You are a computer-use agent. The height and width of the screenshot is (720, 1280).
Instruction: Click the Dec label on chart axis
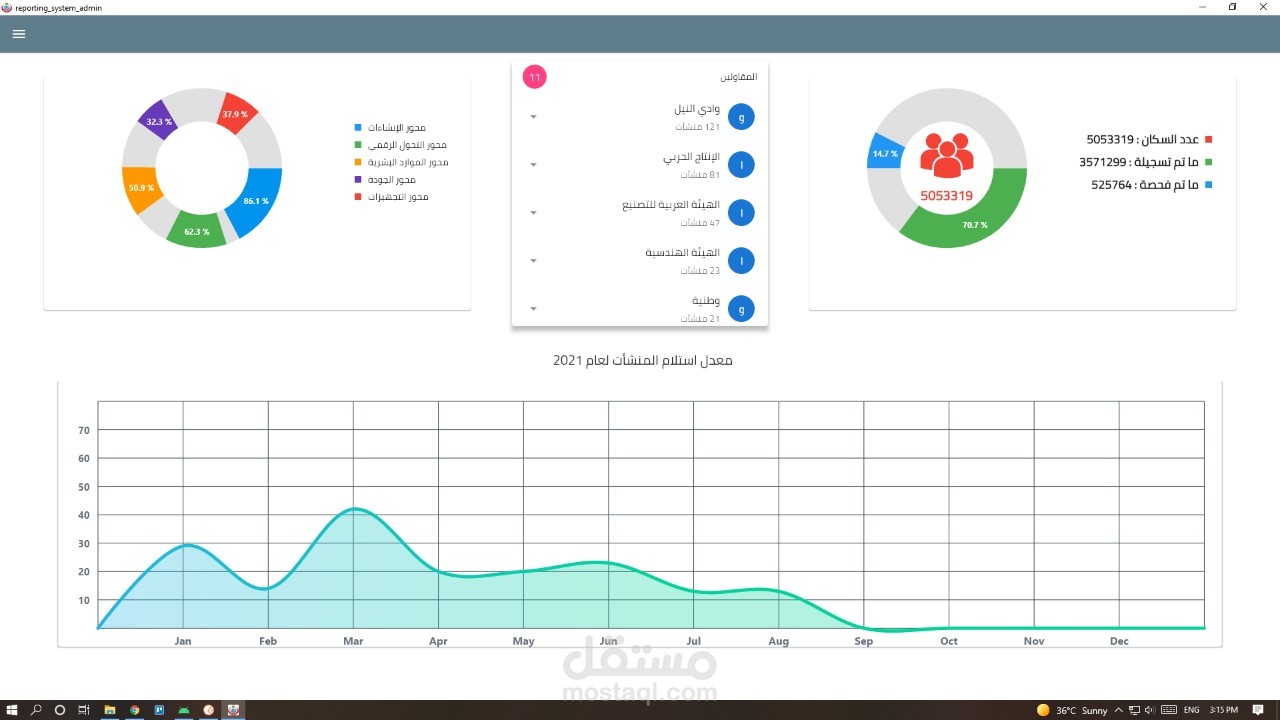(1119, 641)
